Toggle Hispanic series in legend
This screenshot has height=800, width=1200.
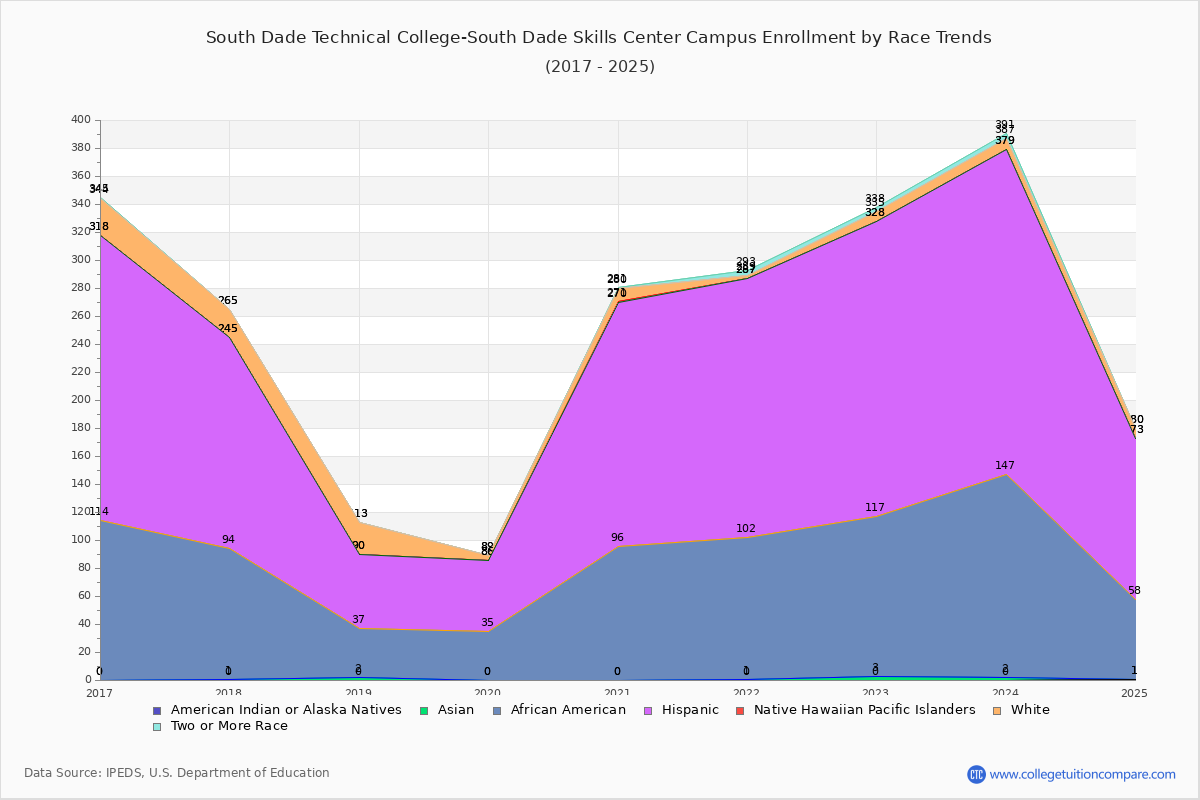click(681, 710)
